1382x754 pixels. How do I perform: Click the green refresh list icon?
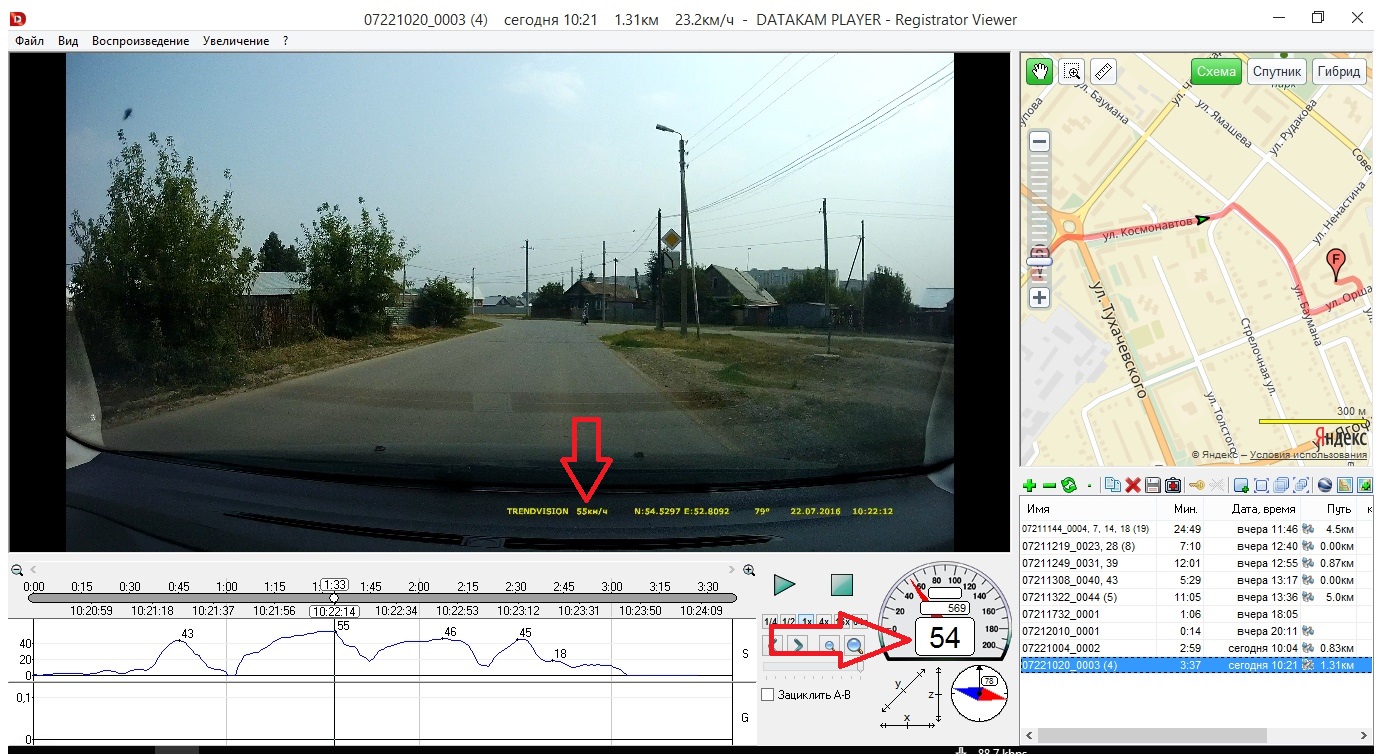pyautogui.click(x=1068, y=485)
